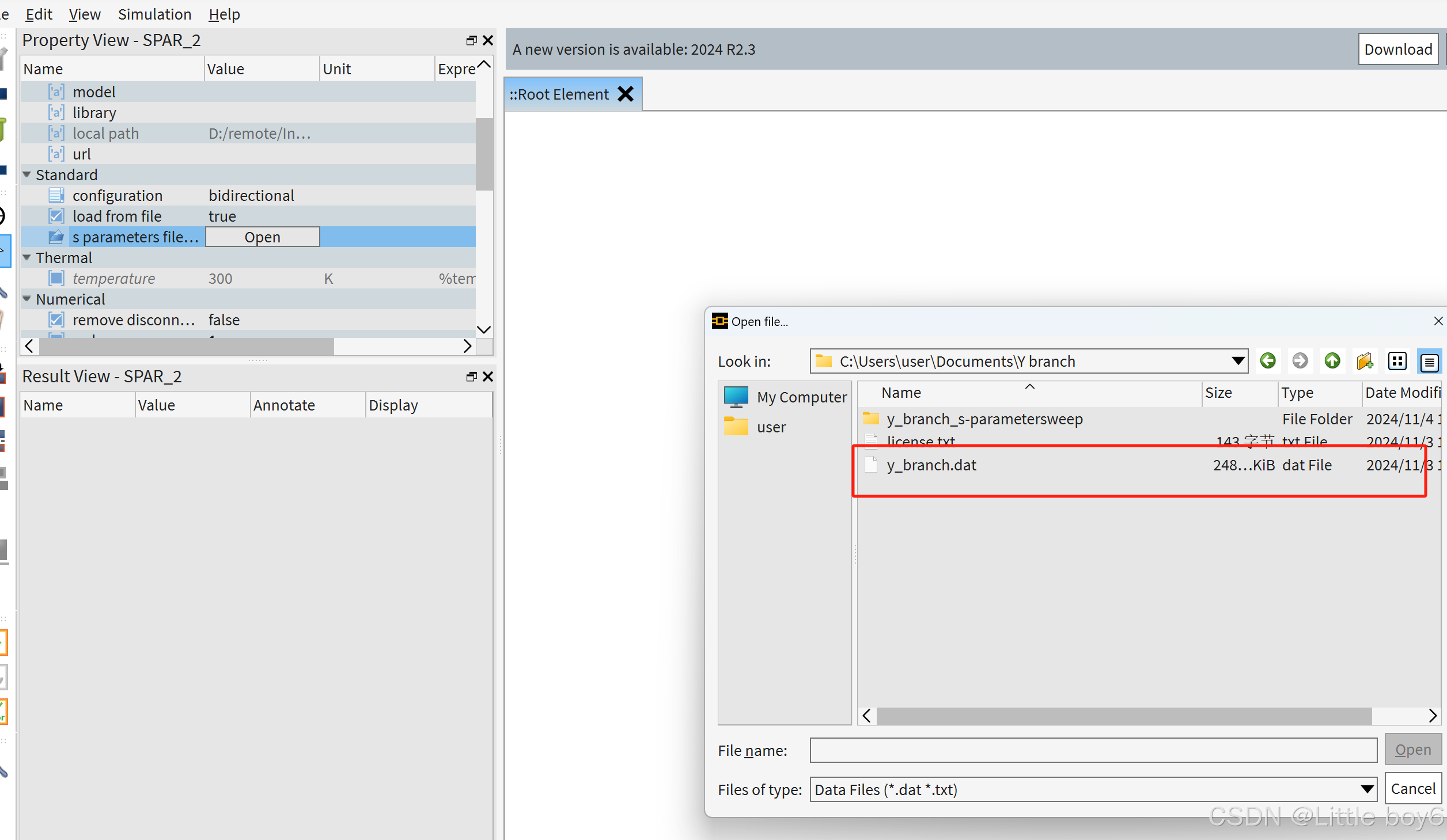Float the Property View panel
1447x840 pixels.
(471, 40)
